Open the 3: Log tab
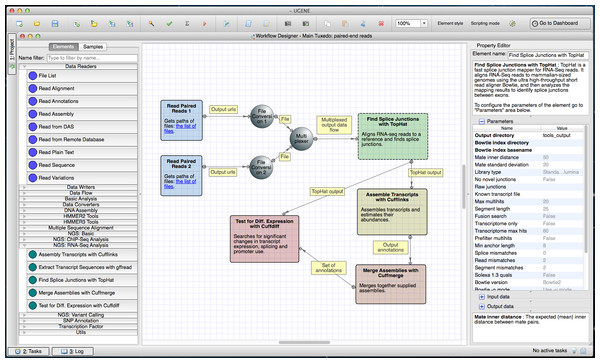Screen dimensions: 600x363 coord(73,351)
